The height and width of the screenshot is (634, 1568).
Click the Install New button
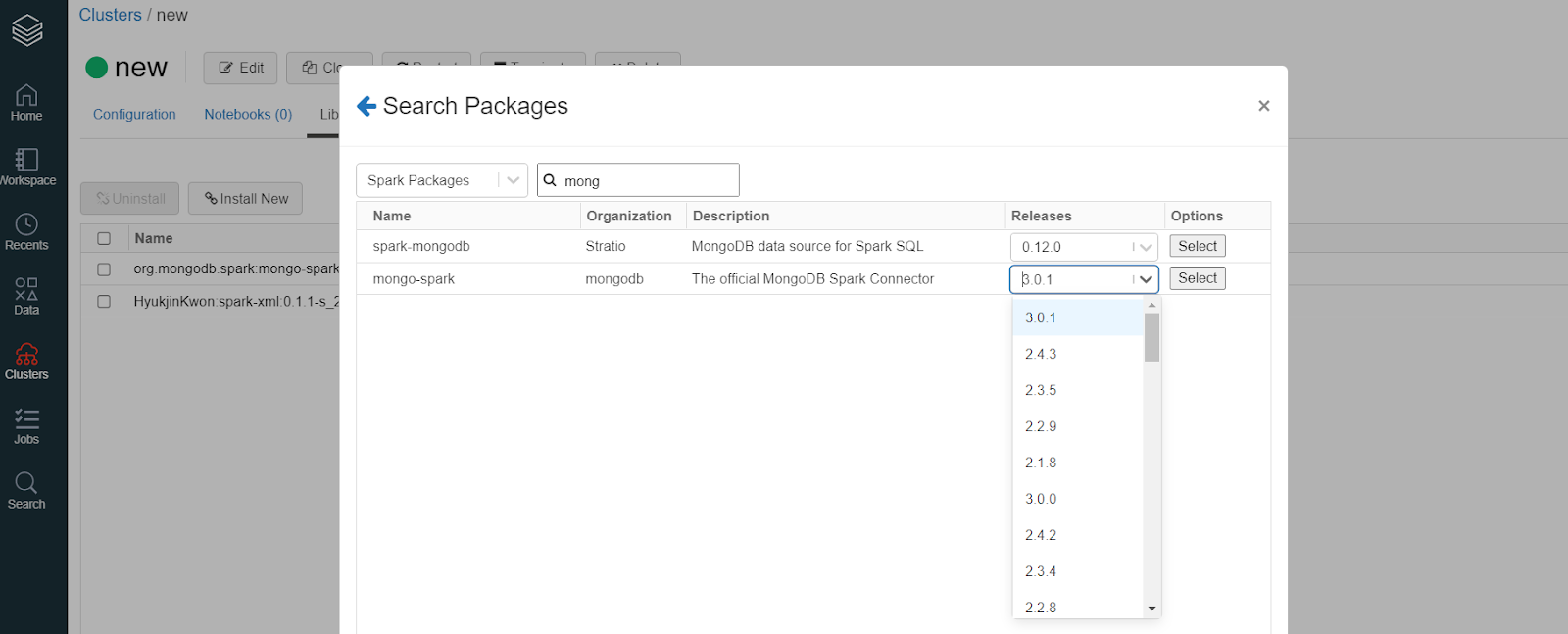tap(246, 199)
